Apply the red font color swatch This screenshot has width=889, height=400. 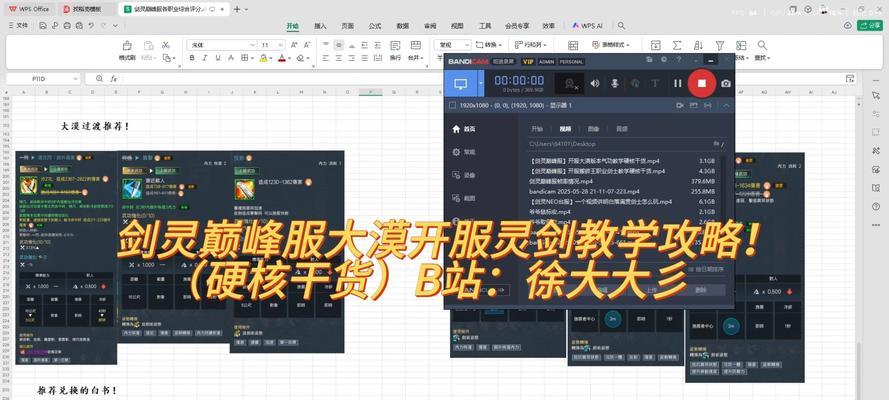(282, 58)
